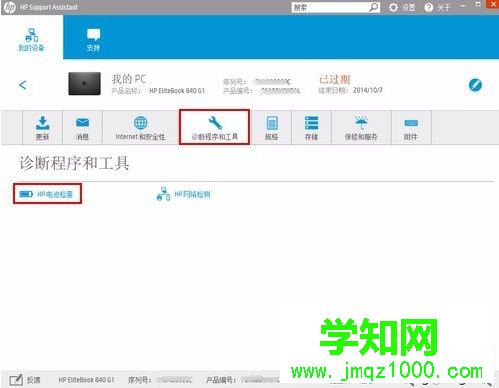Click the HP logo in title bar

pyautogui.click(x=10, y=7)
